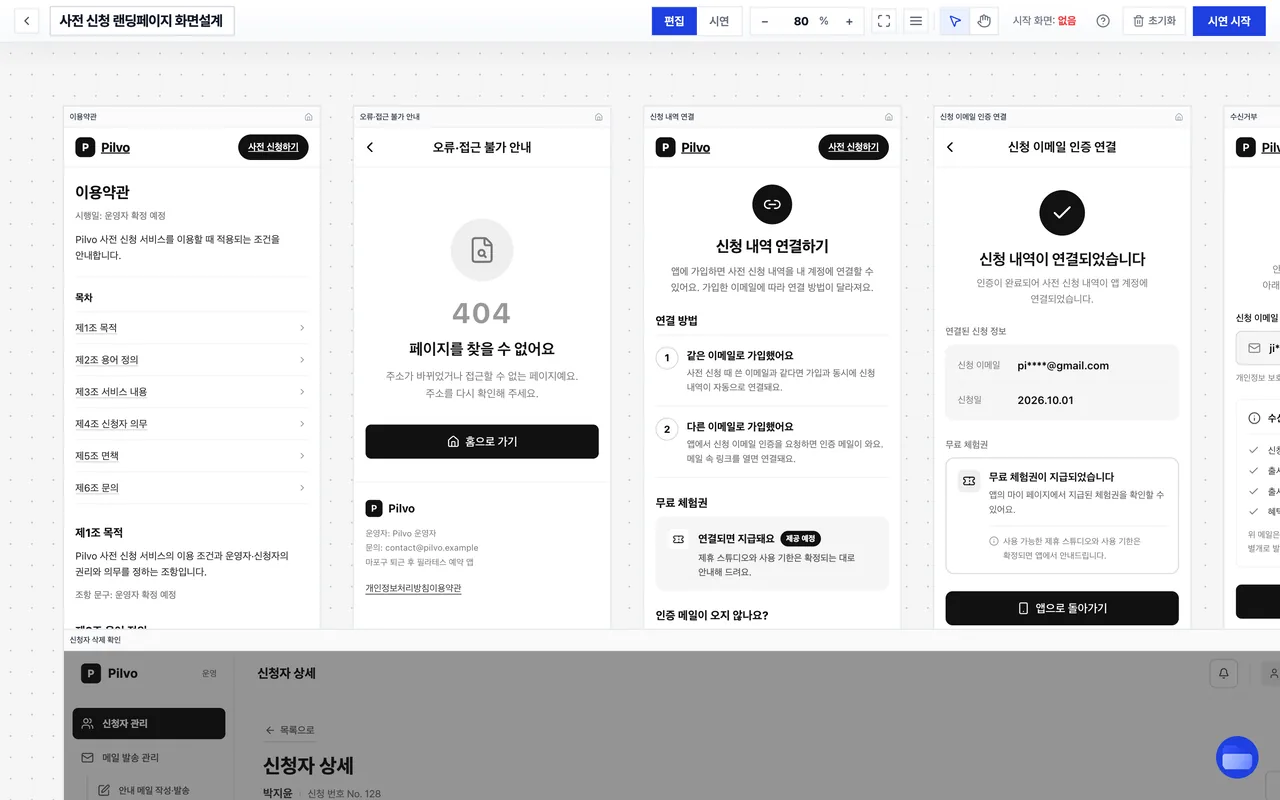Open the 개인정보처리방침이용약관 footer link
1280x800 pixels.
click(x=413, y=588)
